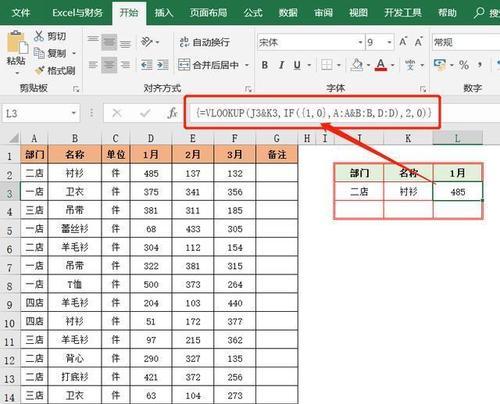Click cell B5 蕾丝衫
This screenshot has width=500, height=404.
(x=75, y=229)
